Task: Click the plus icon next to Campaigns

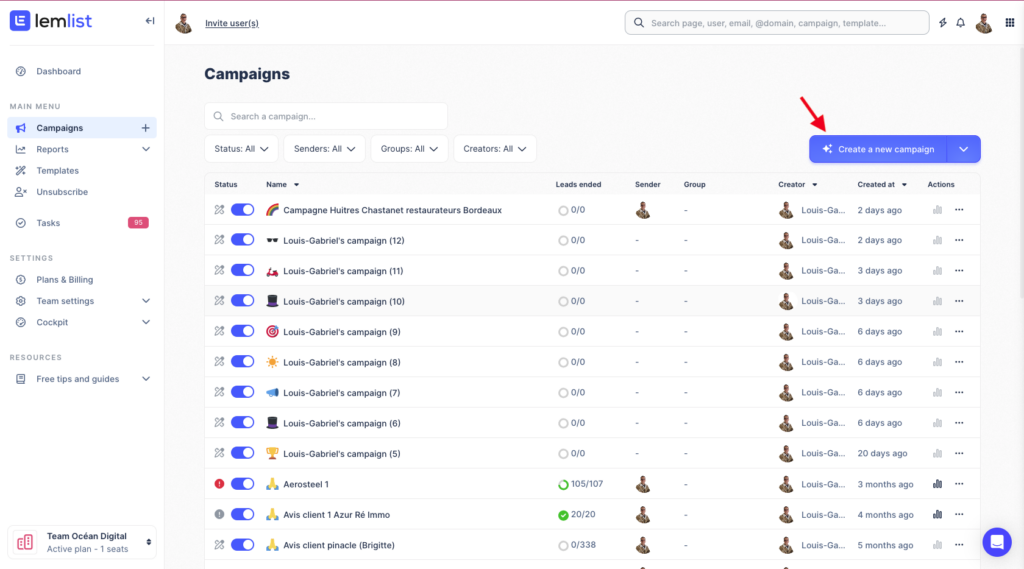Action: tap(145, 128)
